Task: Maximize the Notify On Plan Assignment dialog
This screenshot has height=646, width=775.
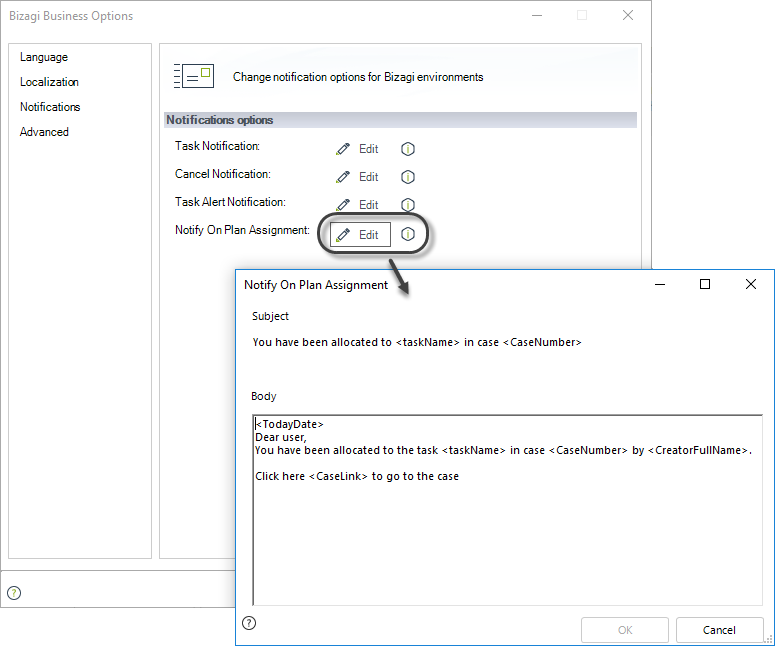Action: pyautogui.click(x=705, y=284)
